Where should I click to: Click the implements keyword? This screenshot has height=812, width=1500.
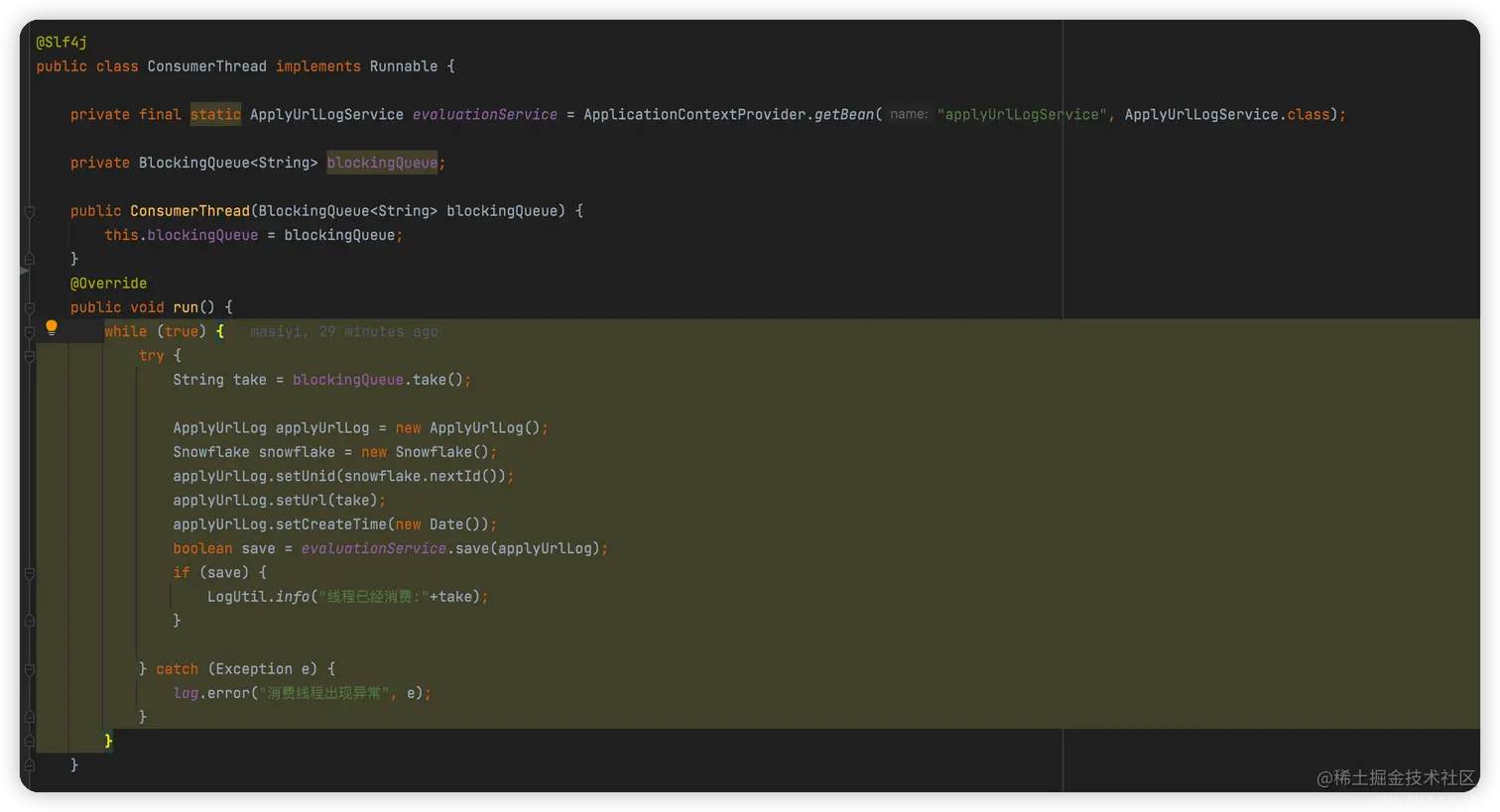(318, 66)
